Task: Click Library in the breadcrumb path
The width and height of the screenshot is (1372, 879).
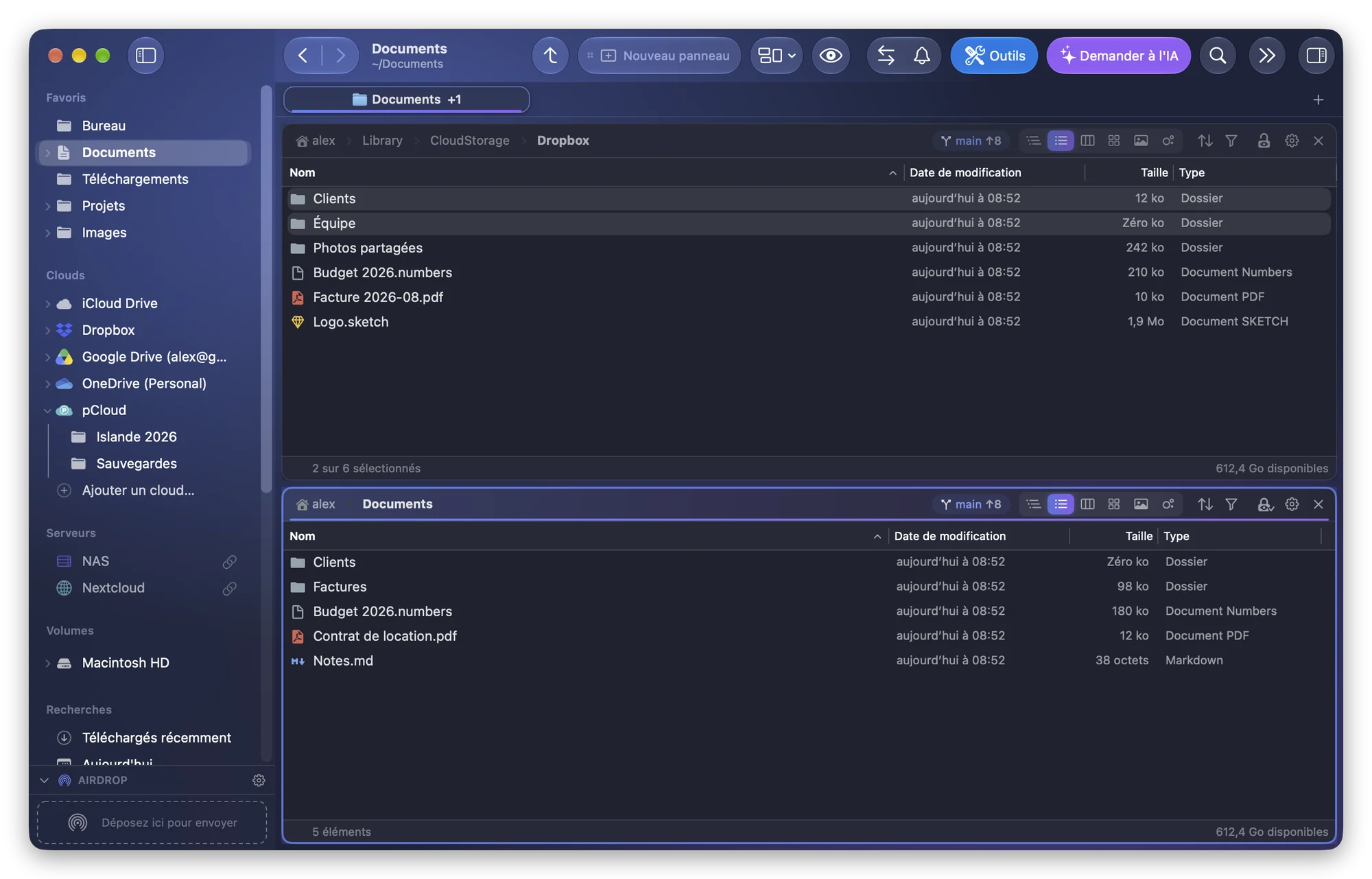Action: (x=382, y=141)
